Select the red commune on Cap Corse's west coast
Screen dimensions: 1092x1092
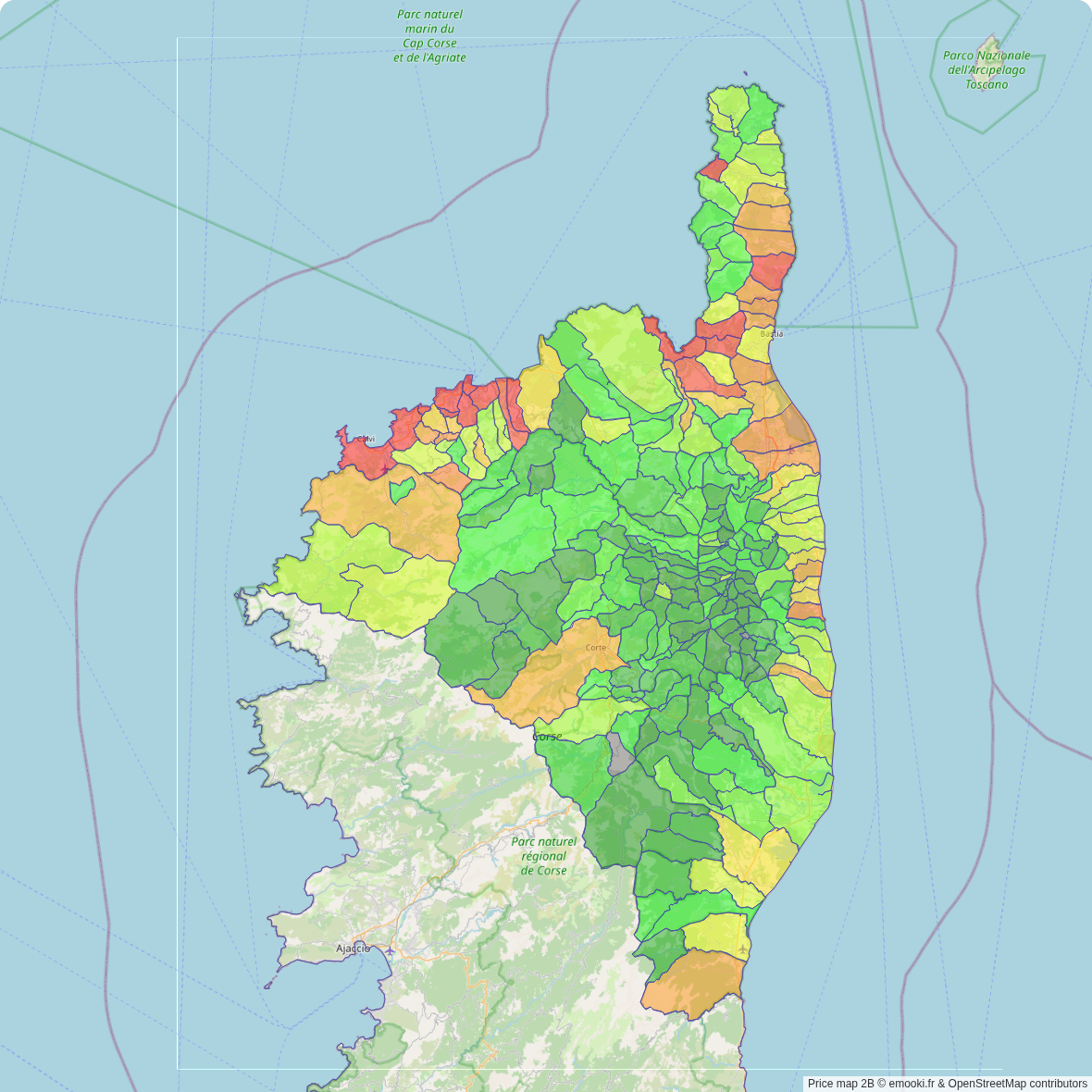click(714, 170)
